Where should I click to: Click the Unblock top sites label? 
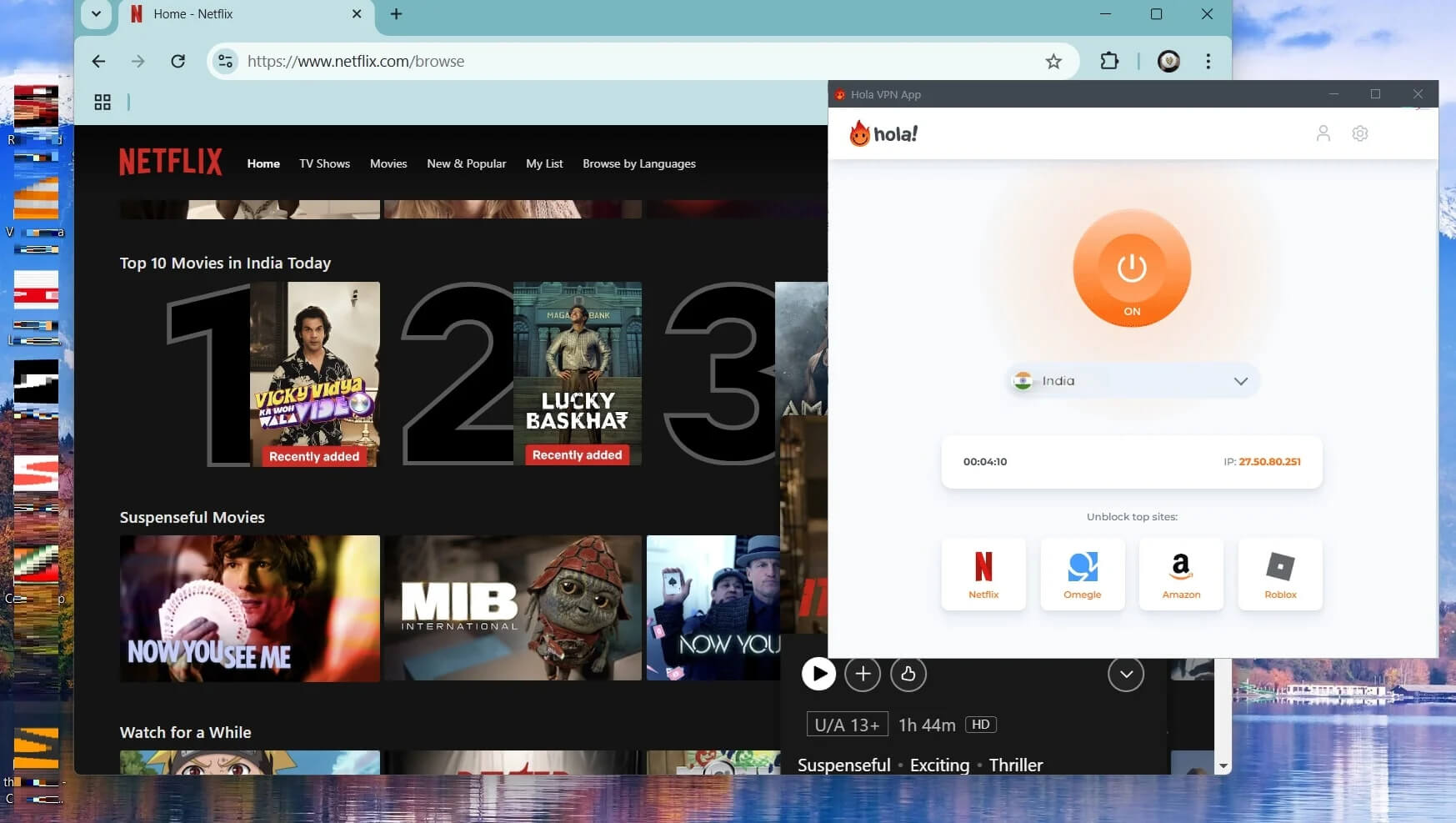click(x=1132, y=517)
